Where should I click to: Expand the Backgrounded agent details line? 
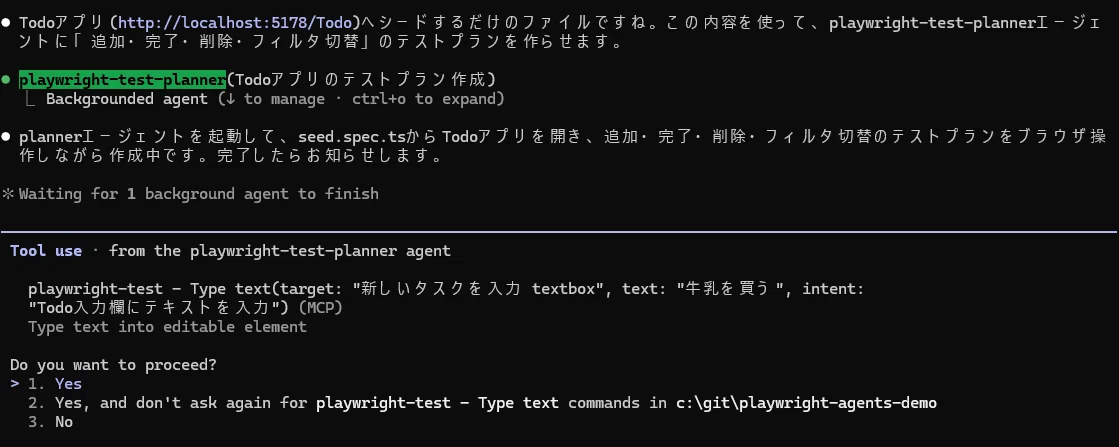pos(275,99)
